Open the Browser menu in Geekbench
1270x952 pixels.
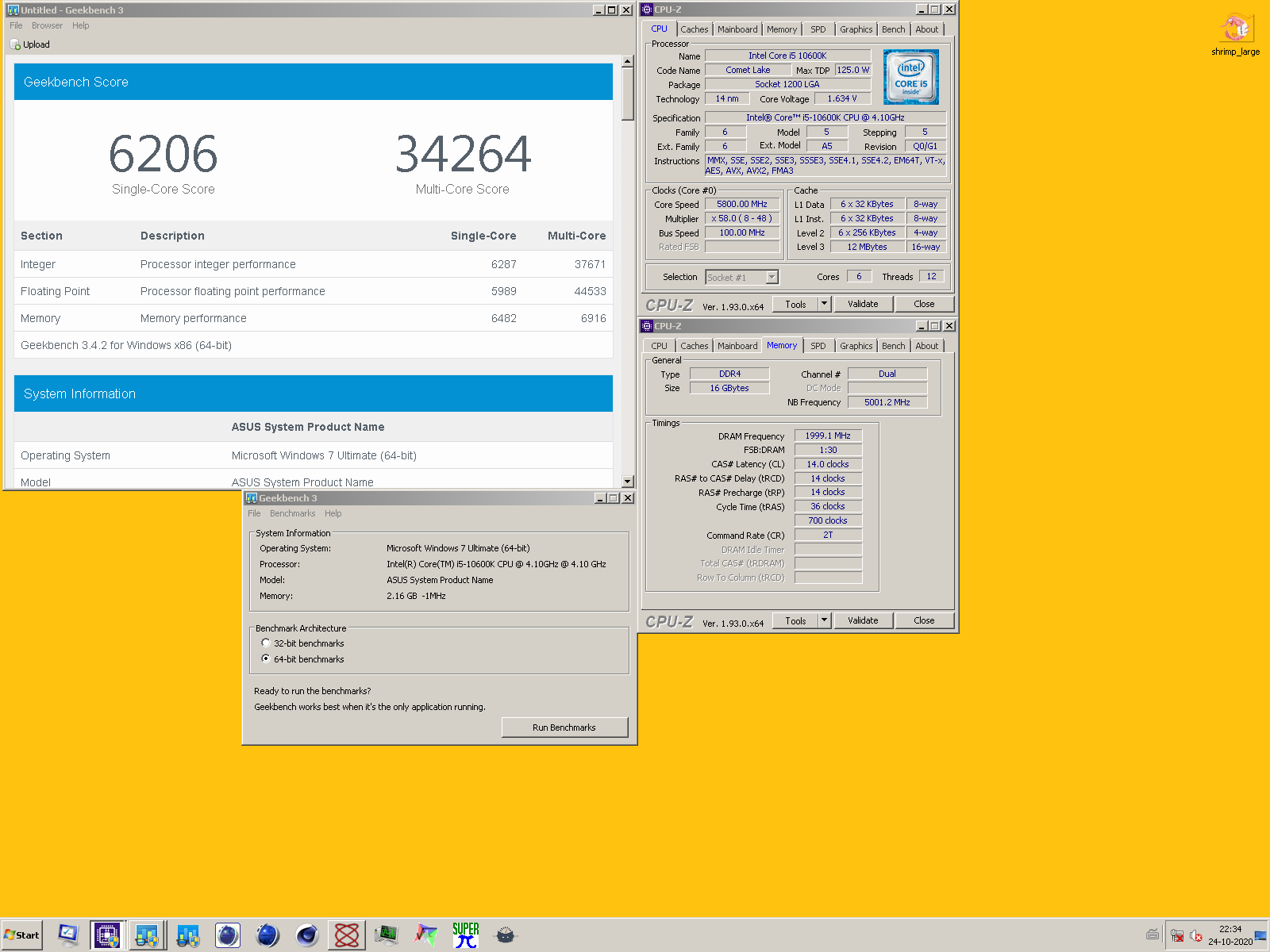[47, 25]
